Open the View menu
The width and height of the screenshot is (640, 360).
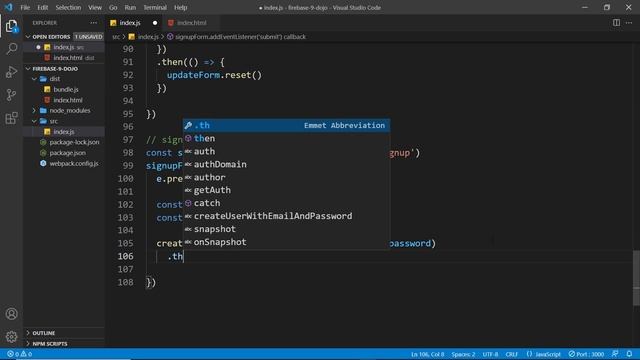pos(95,7)
